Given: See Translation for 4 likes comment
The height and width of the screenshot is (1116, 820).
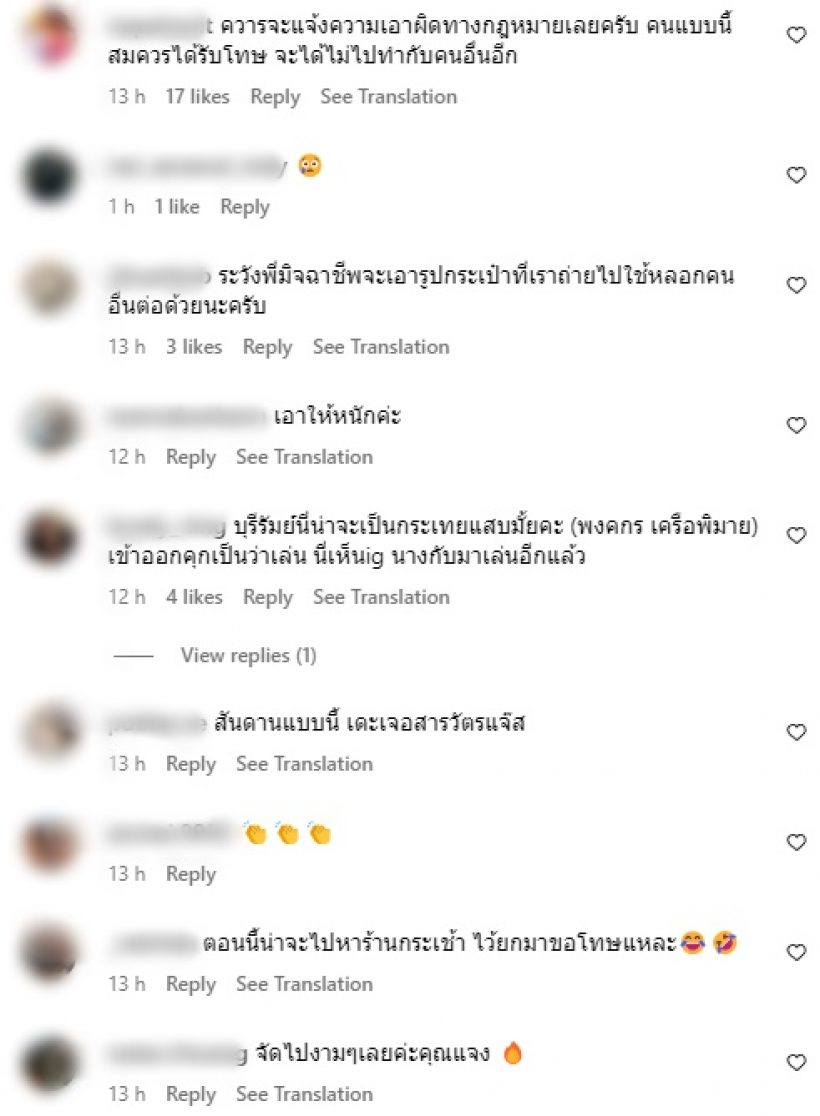Looking at the screenshot, I should [381, 596].
